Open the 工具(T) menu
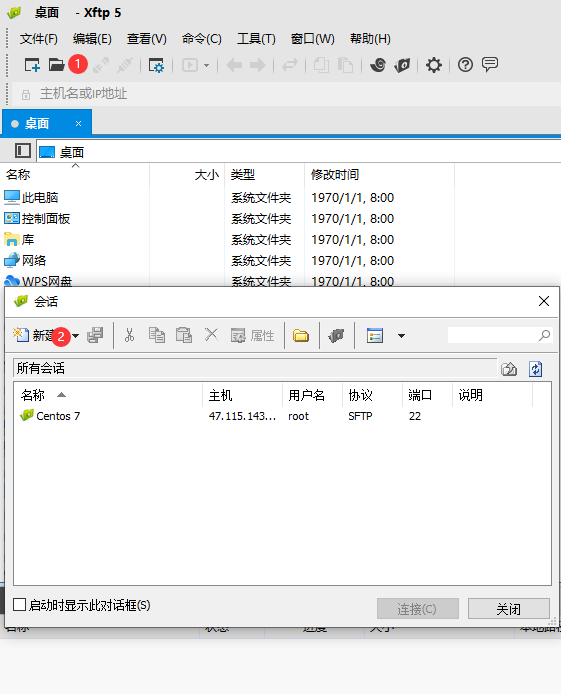This screenshot has height=694, width=561. 256,39
